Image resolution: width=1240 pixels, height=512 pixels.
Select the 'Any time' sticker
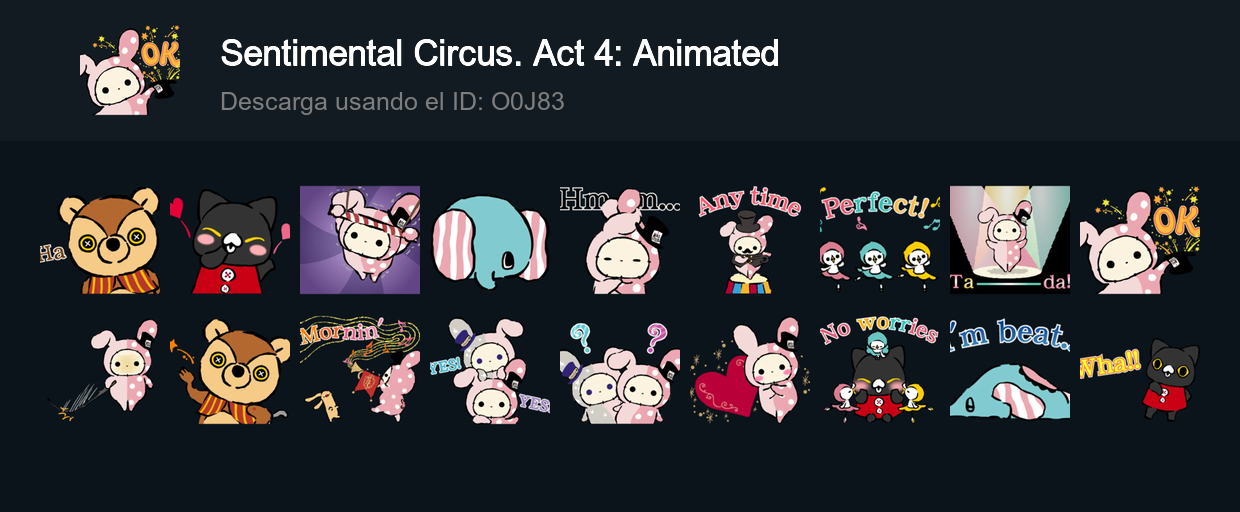click(750, 240)
